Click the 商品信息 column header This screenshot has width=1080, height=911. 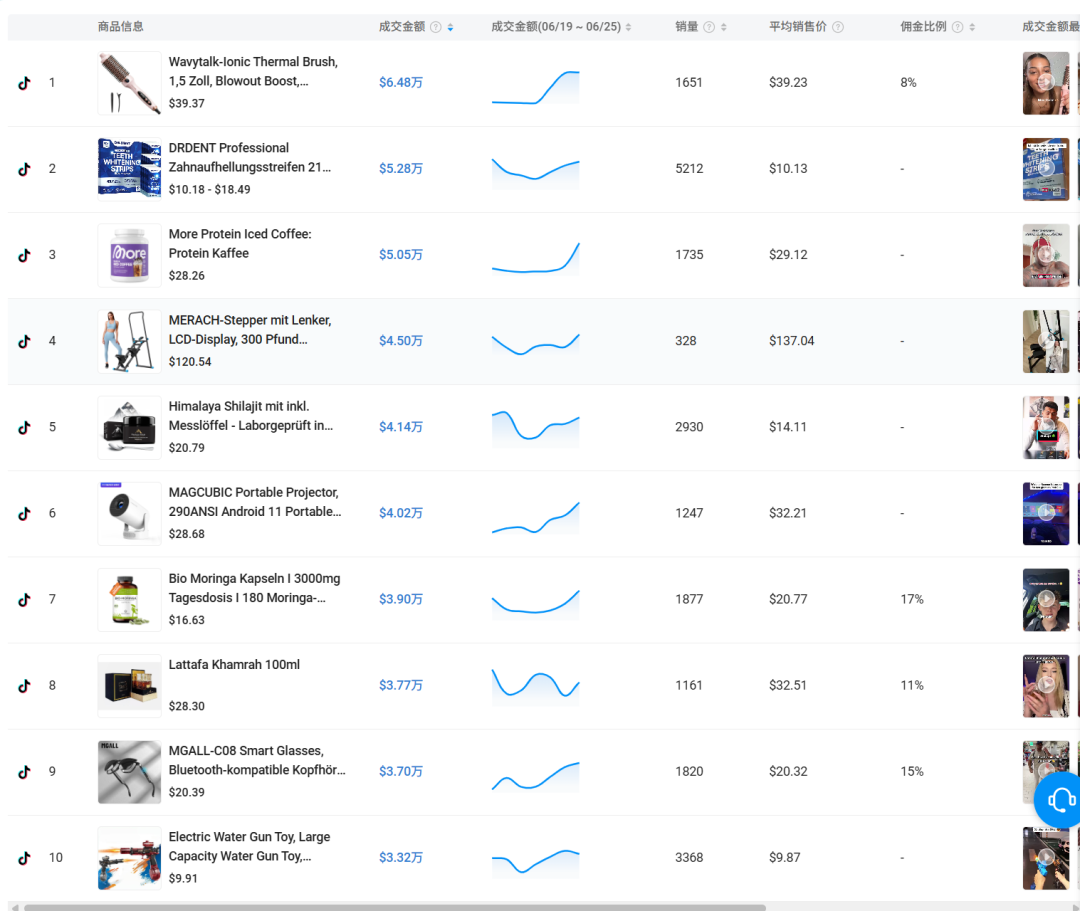tap(121, 27)
